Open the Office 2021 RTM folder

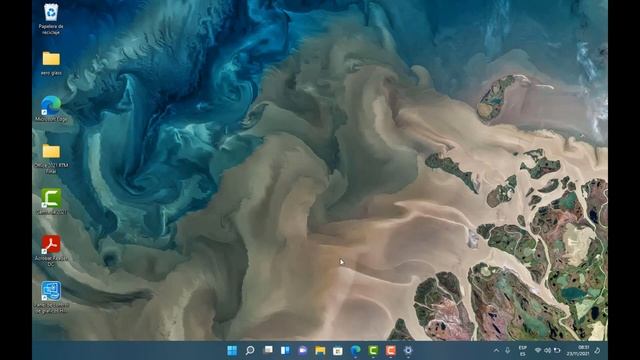click(x=51, y=158)
